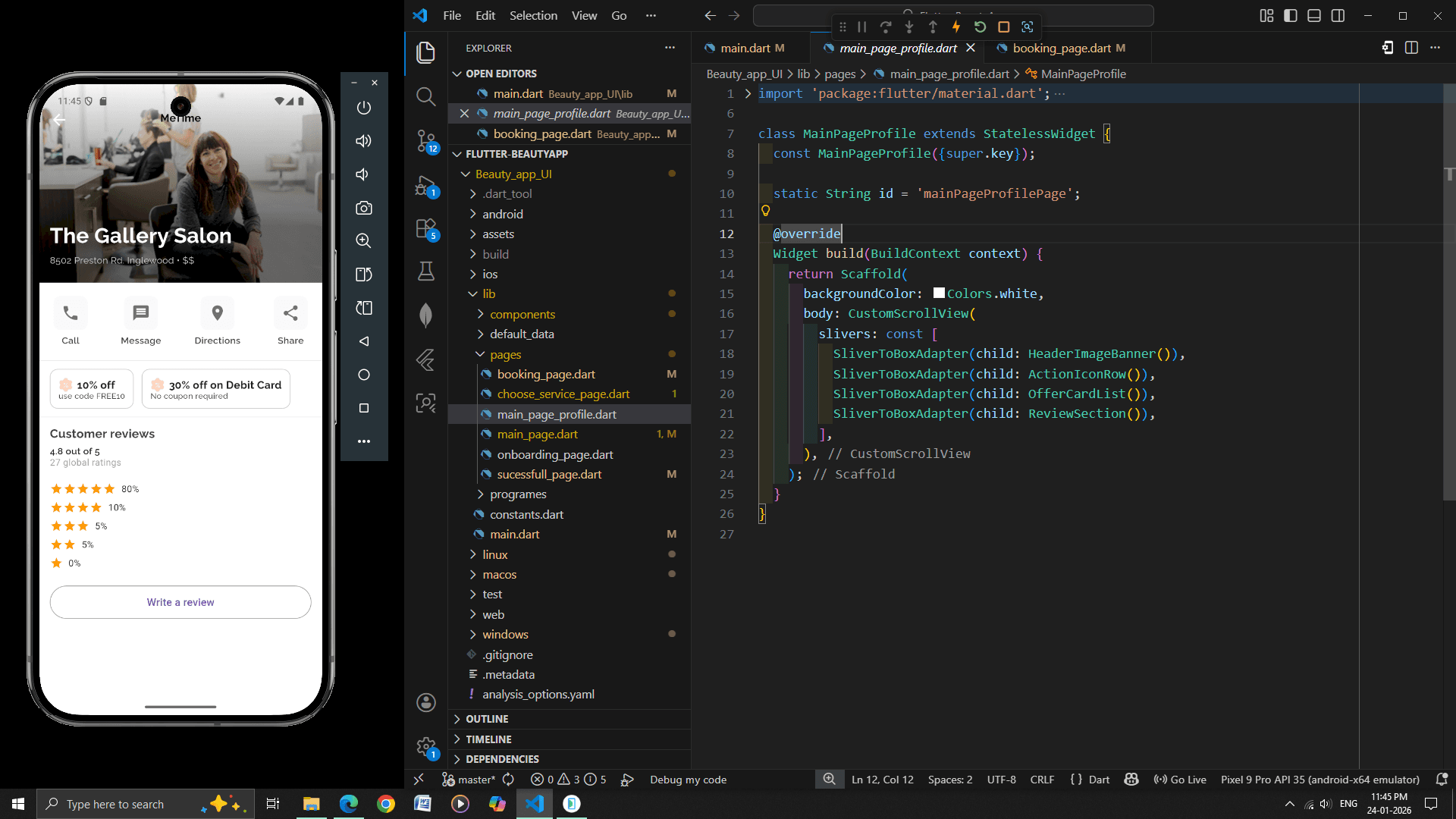Open the Source Control view

(426, 141)
